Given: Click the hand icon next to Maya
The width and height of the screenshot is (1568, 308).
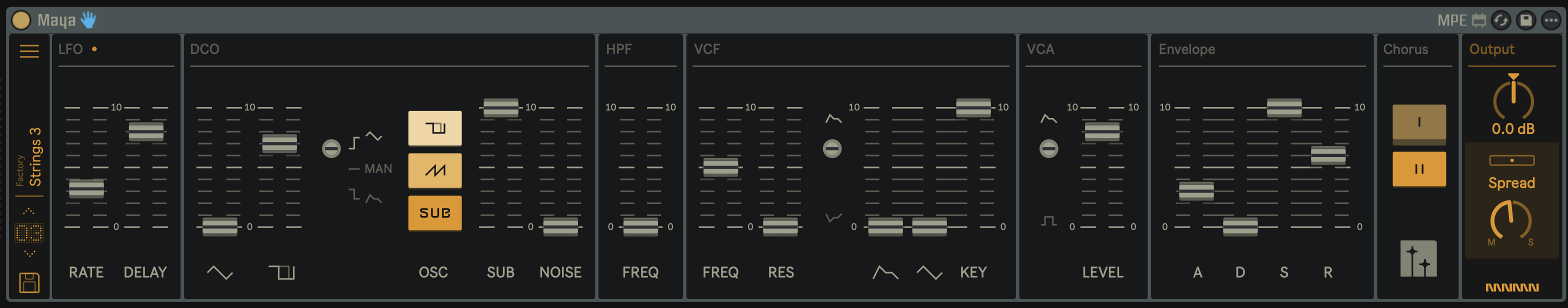Looking at the screenshot, I should [x=88, y=20].
